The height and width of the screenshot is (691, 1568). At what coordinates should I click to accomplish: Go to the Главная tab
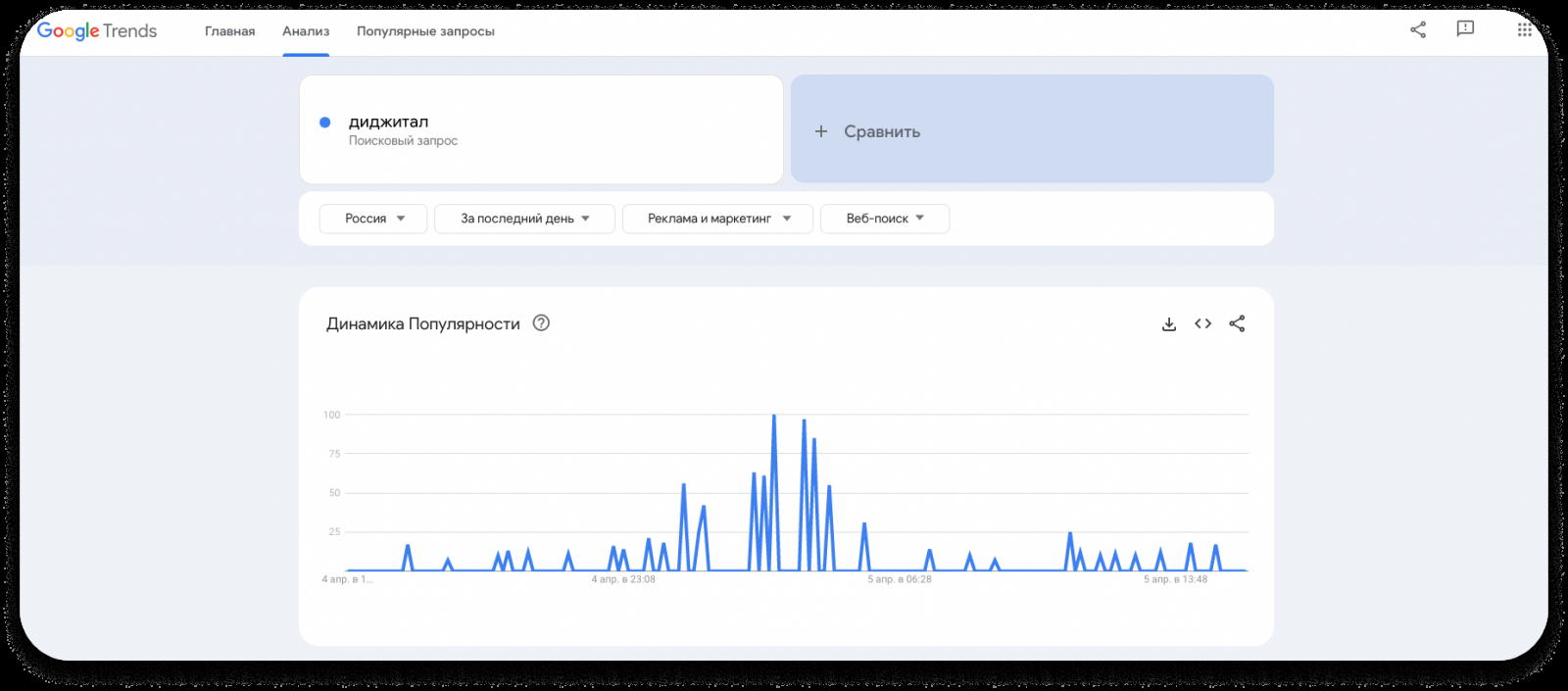coord(229,31)
